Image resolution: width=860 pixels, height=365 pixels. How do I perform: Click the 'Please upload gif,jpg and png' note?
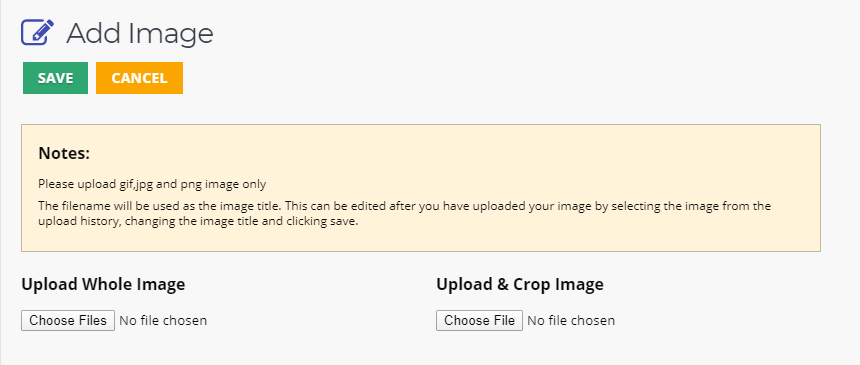(x=152, y=184)
